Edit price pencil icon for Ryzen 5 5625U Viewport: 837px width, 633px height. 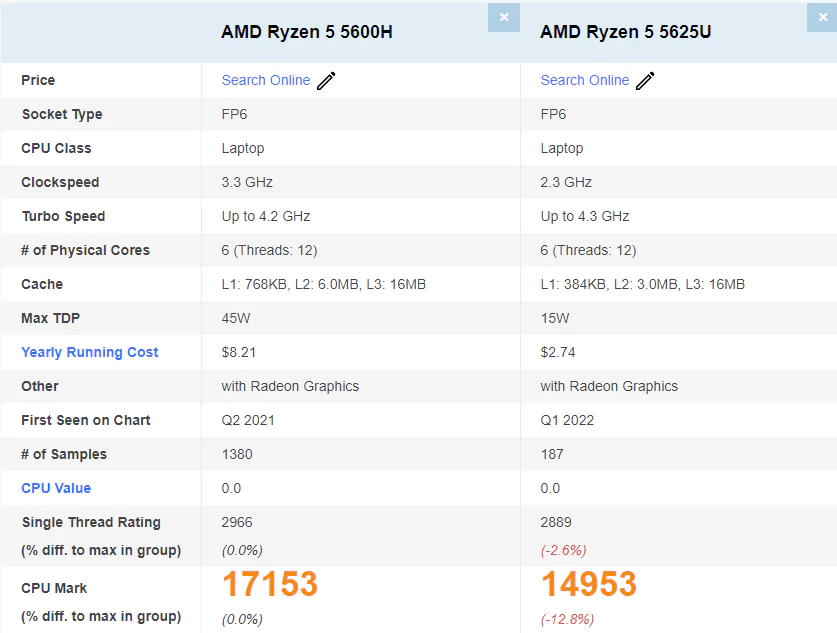[x=645, y=81]
